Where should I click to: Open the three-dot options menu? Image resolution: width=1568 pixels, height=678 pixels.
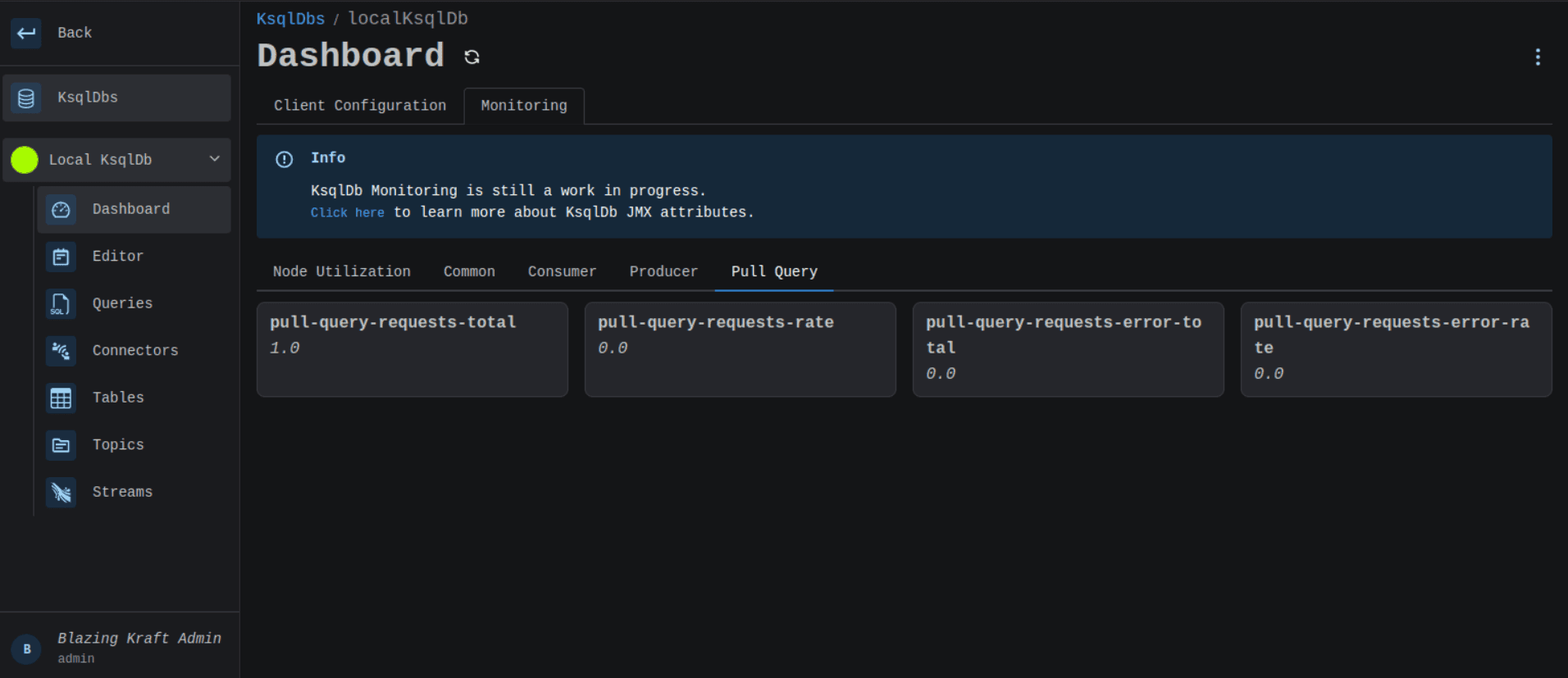click(x=1538, y=57)
